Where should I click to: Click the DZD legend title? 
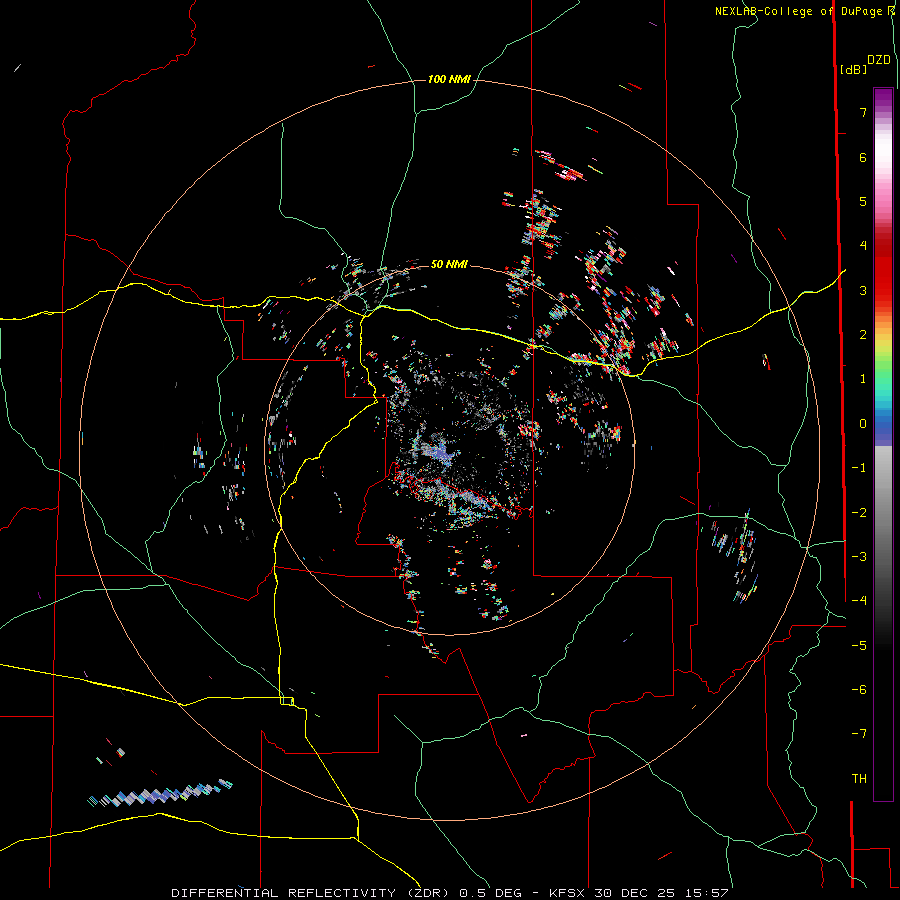tap(879, 60)
